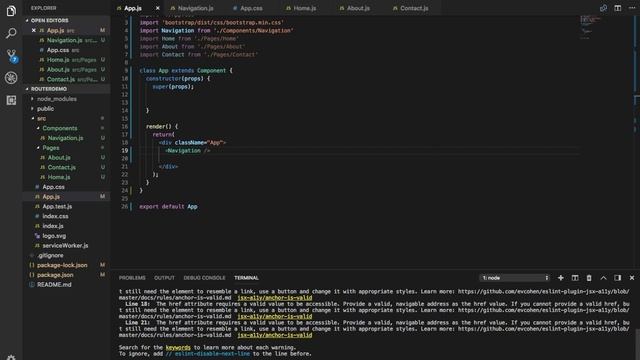Open package-lock.json in the file tree

pos(62,265)
